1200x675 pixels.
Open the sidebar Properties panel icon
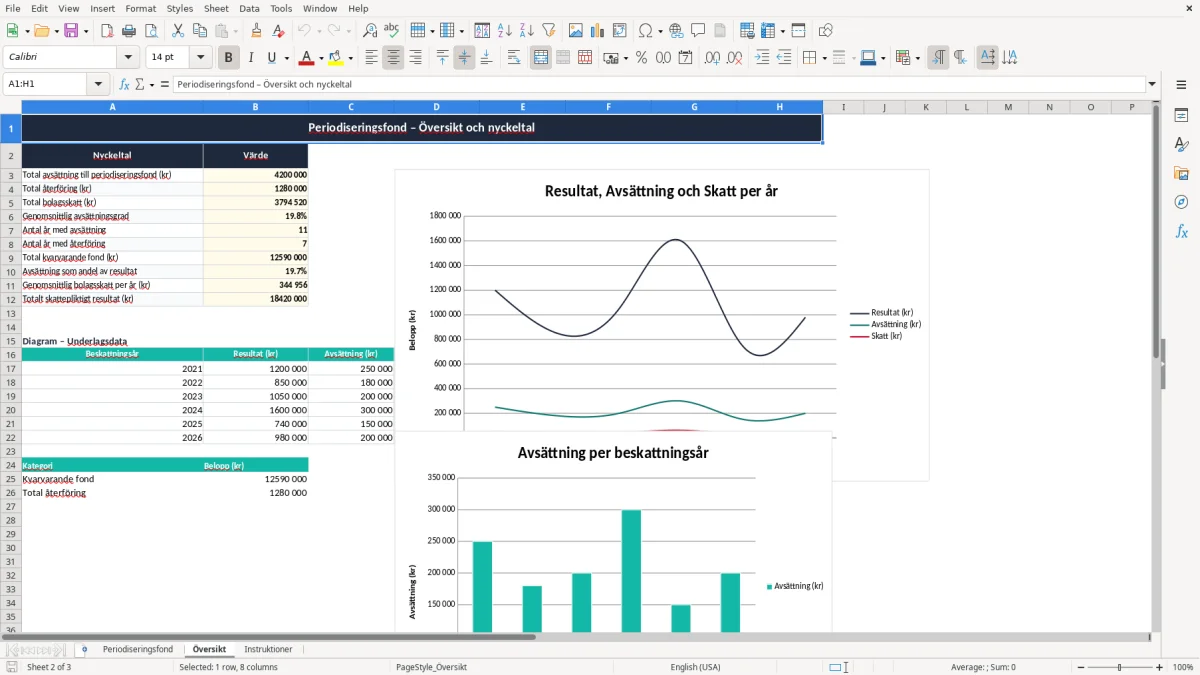pyautogui.click(x=1181, y=116)
